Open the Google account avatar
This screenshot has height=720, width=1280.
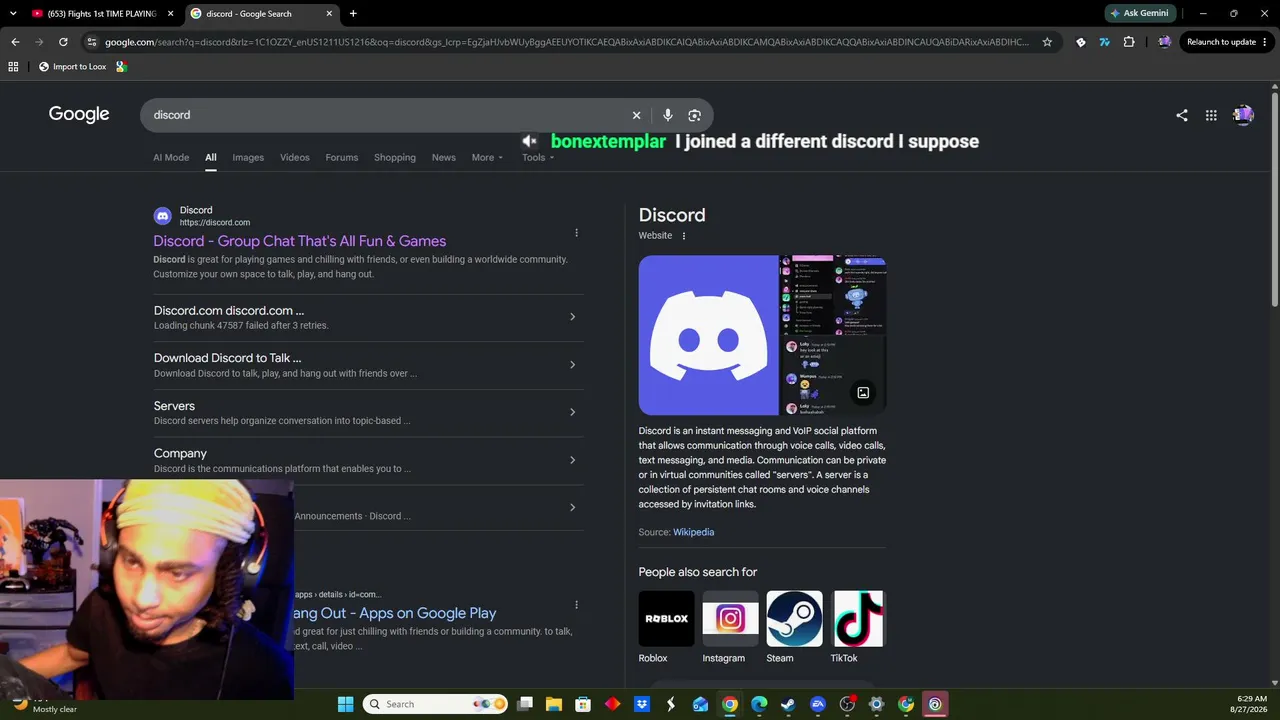pos(1243,115)
